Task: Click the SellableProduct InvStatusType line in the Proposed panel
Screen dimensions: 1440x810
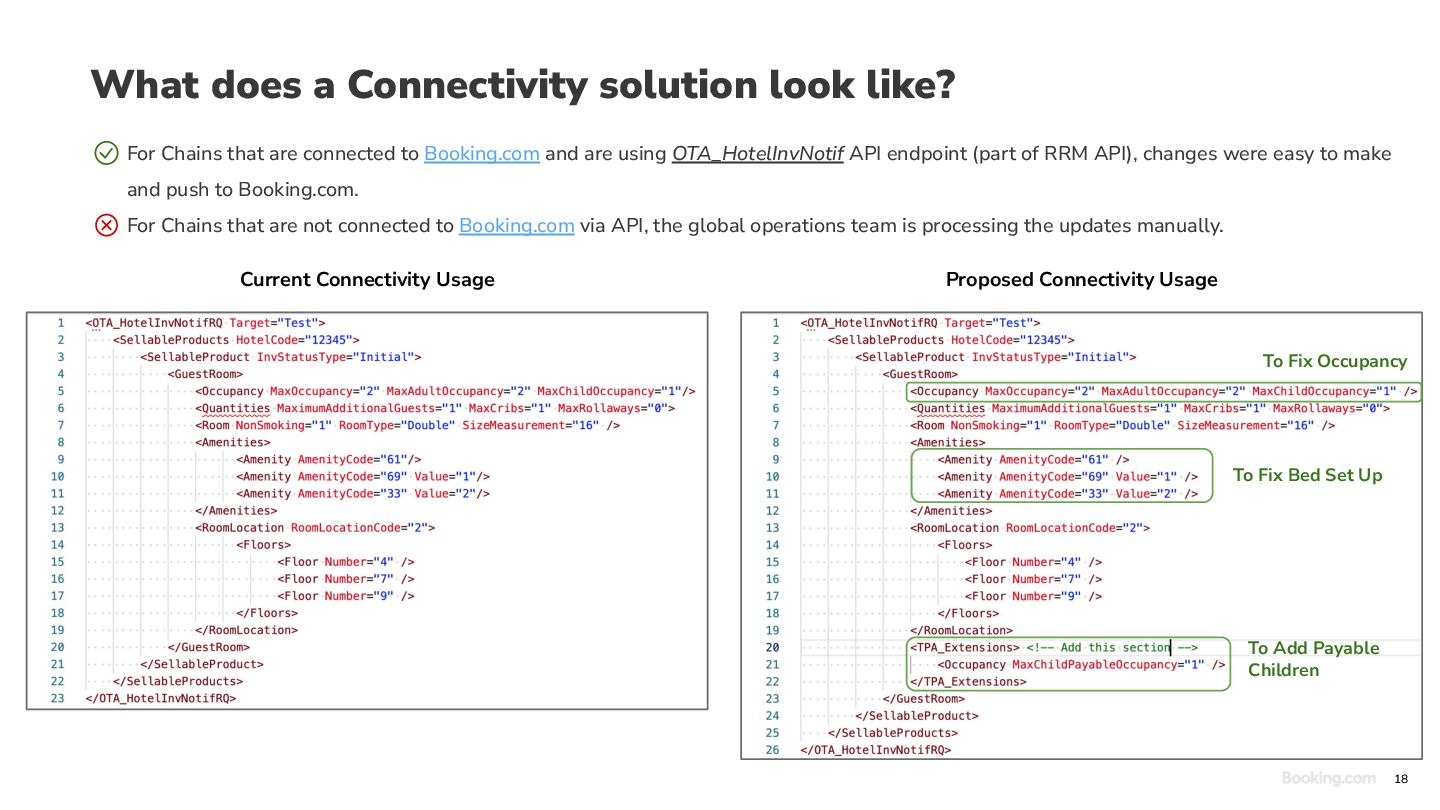Action: click(996, 357)
